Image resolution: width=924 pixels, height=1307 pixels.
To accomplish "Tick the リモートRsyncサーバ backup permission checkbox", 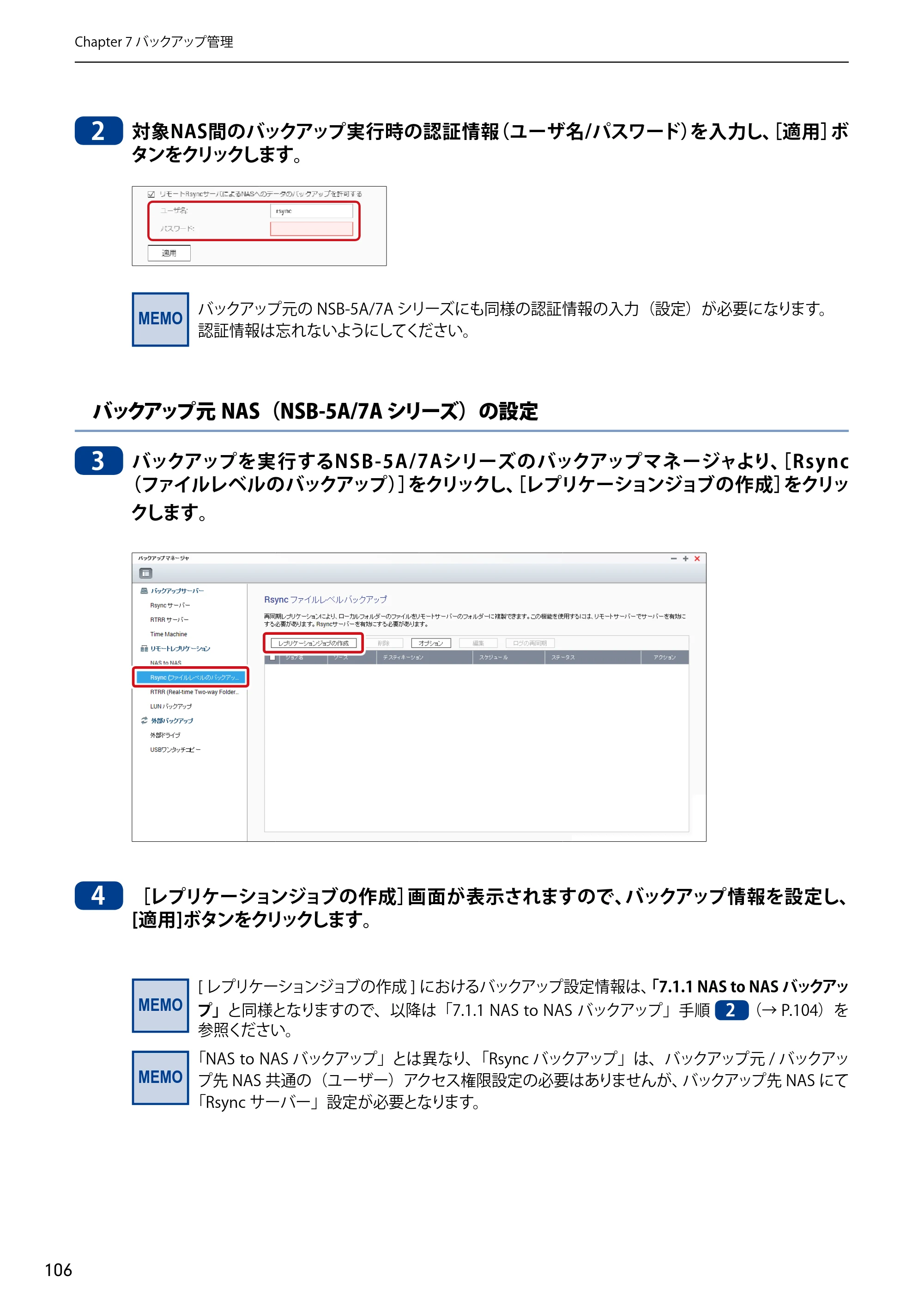I will (x=151, y=194).
